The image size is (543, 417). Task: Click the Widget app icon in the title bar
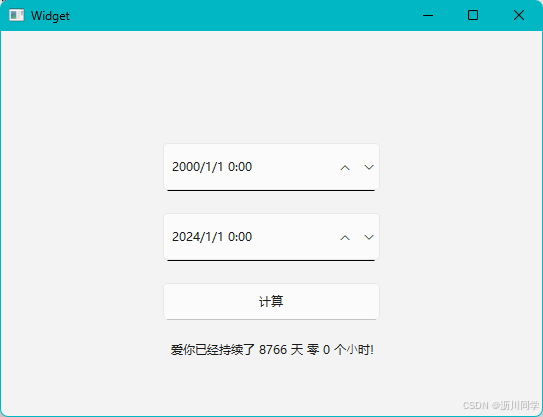point(16,15)
